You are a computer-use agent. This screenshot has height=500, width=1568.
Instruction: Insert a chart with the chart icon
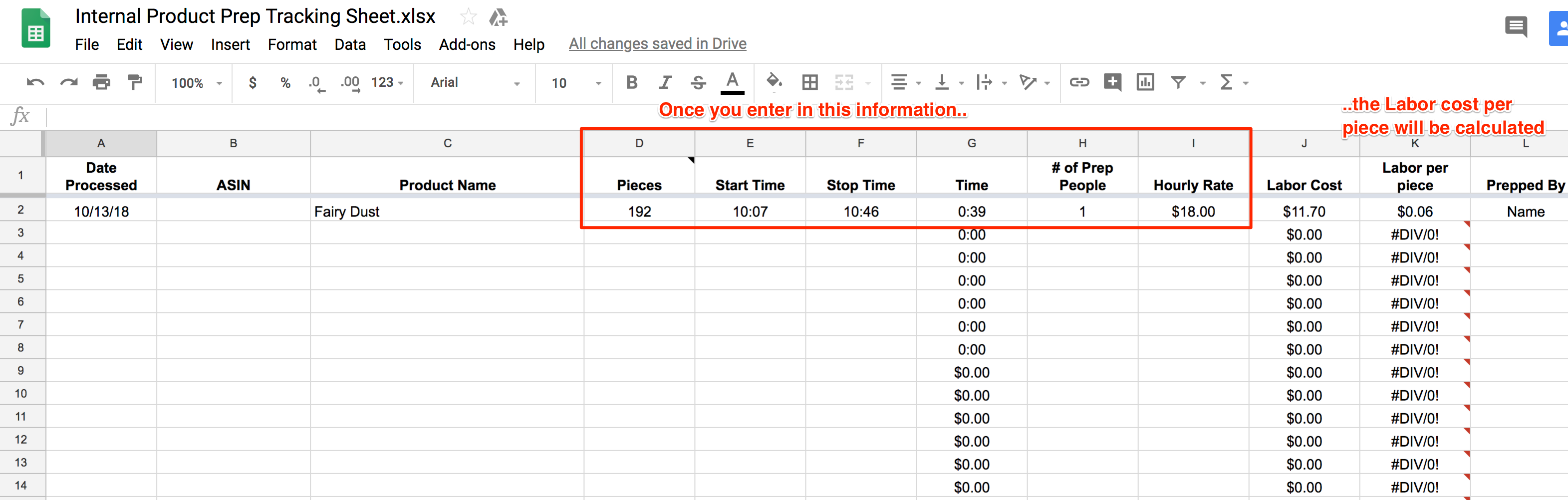point(1145,83)
